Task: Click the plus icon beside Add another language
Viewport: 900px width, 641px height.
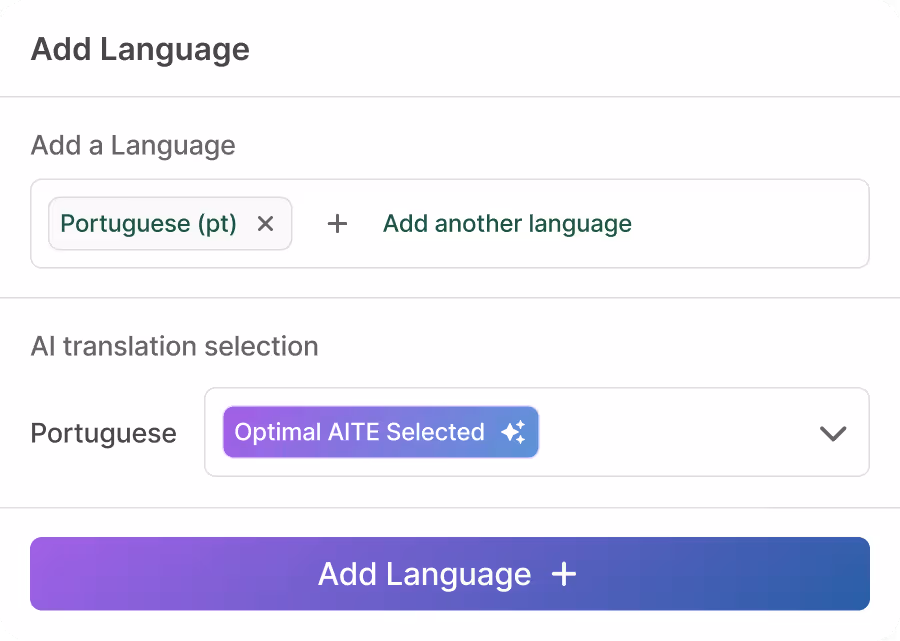Action: point(338,224)
